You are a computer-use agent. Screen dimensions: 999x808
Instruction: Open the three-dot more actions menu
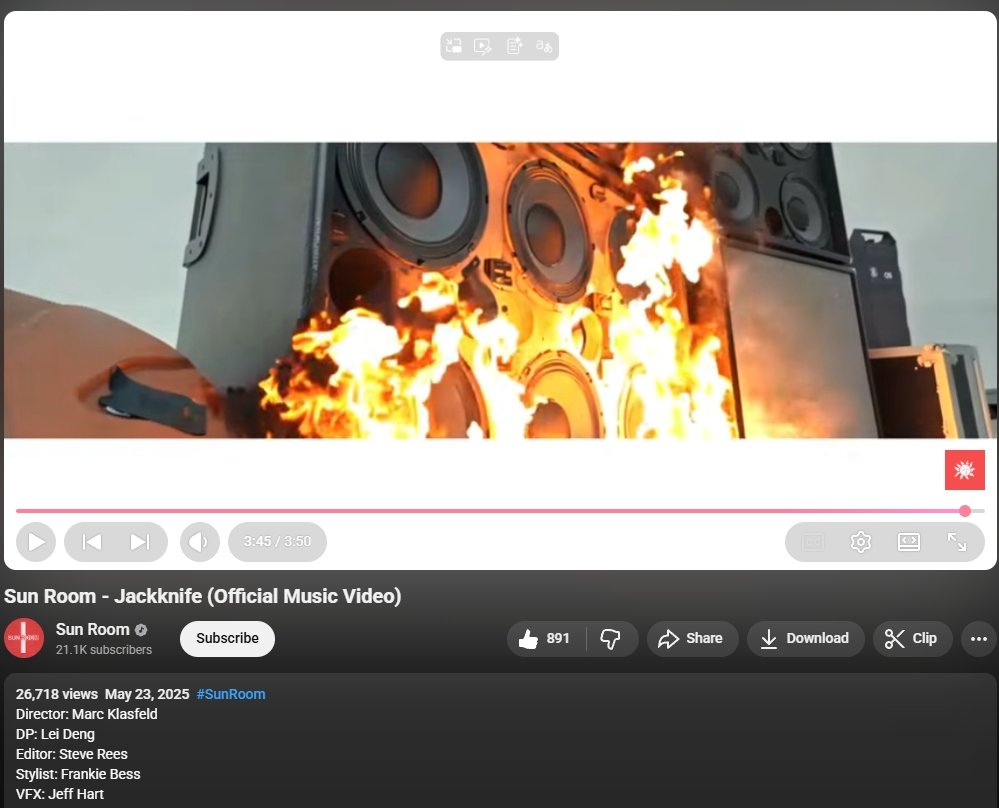pos(979,638)
